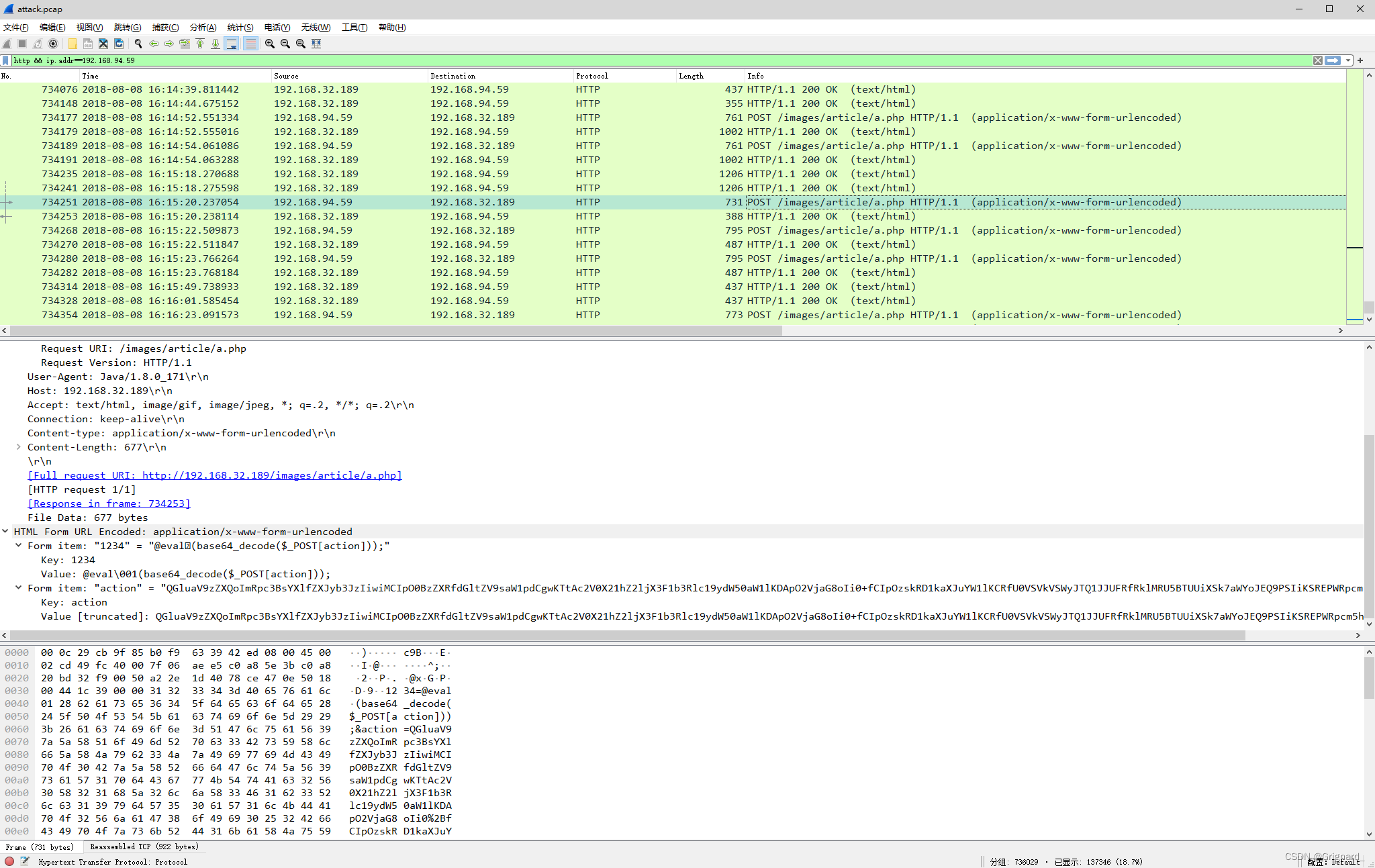This screenshot has height=868, width=1375.
Task: Click the packet list horizontal scrollbar
Action: point(396,330)
